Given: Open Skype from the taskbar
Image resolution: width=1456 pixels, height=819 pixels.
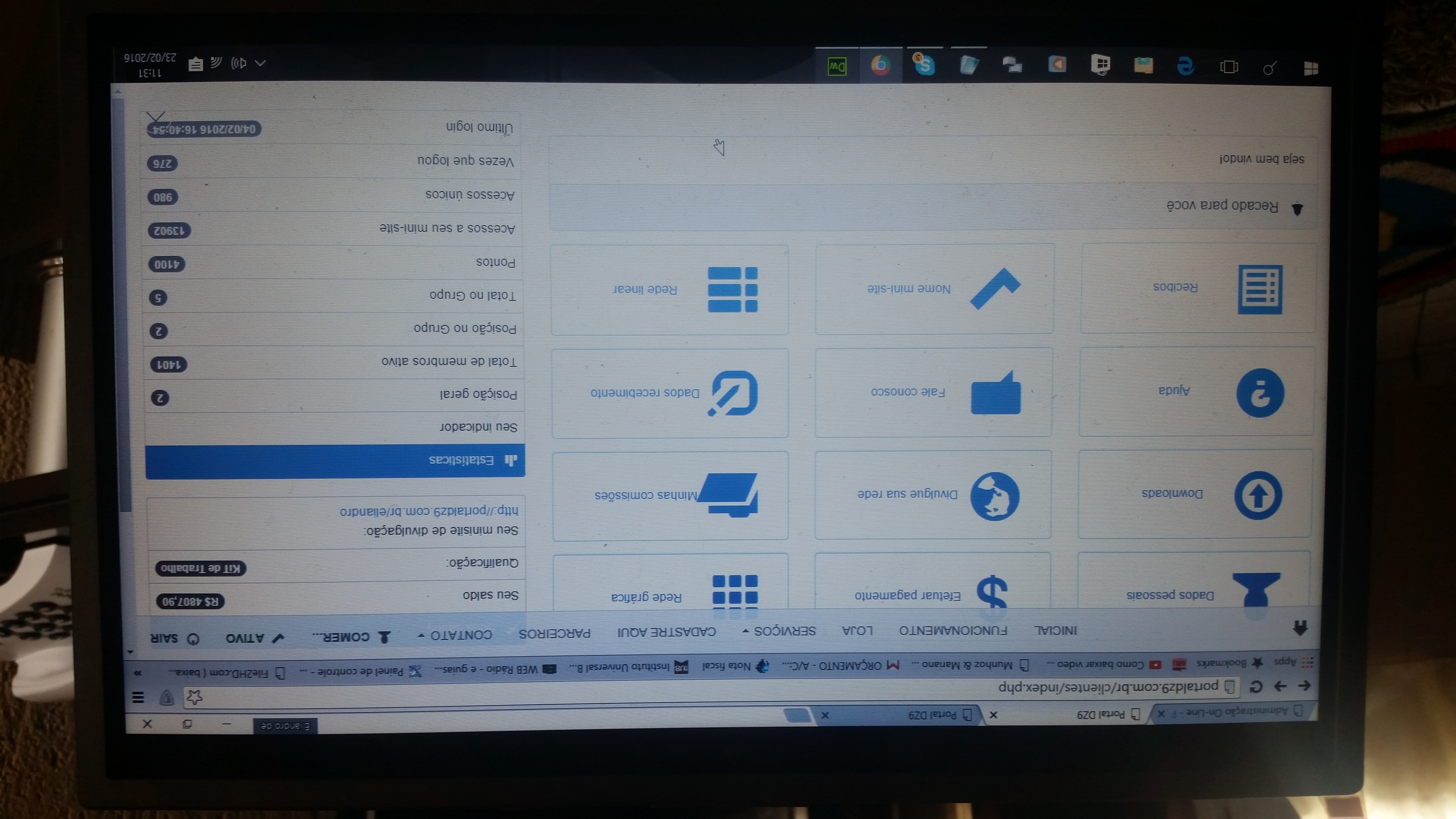Looking at the screenshot, I should [x=925, y=65].
